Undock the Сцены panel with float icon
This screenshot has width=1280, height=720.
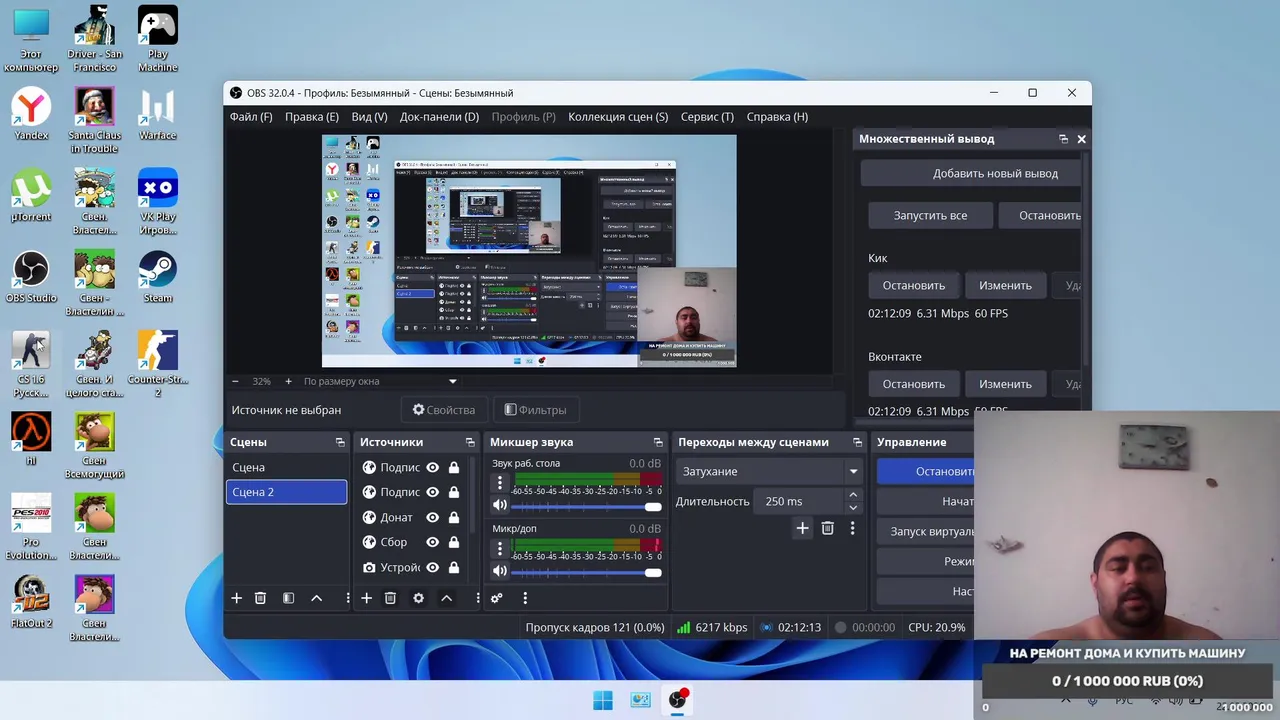tap(340, 442)
